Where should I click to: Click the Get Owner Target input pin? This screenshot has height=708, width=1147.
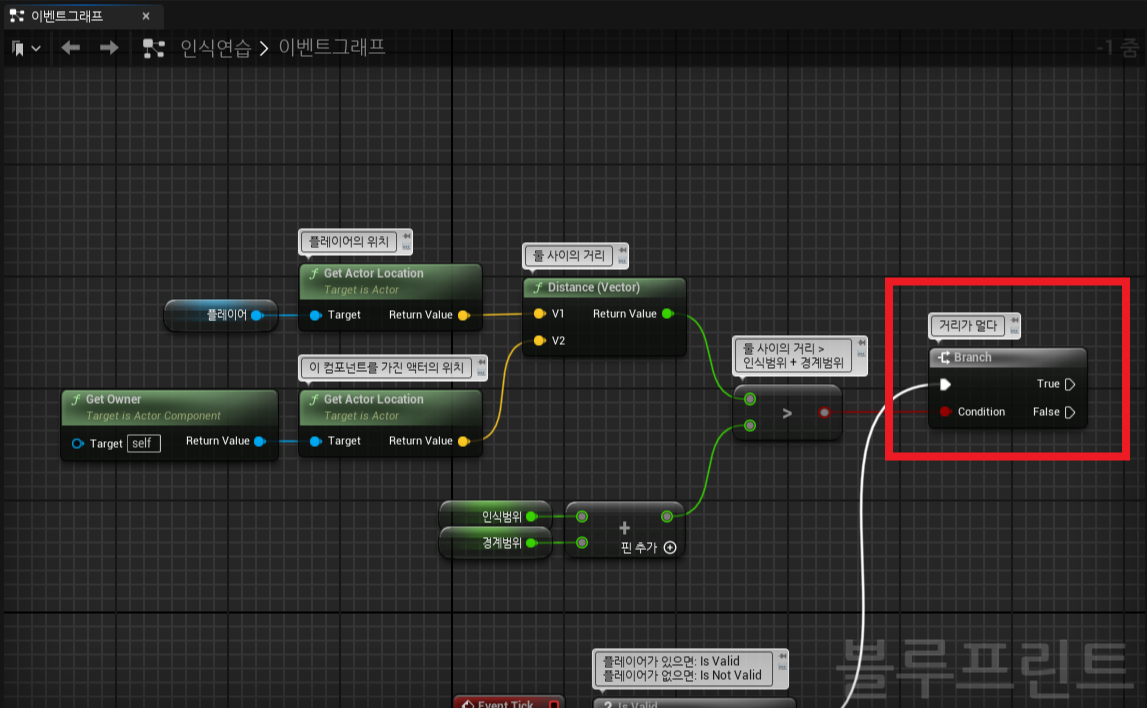pos(78,443)
